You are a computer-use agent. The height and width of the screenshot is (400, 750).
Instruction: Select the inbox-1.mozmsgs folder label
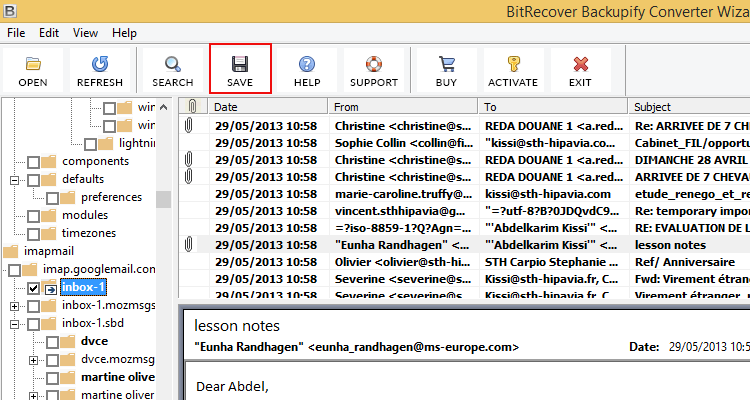pyautogui.click(x=109, y=305)
